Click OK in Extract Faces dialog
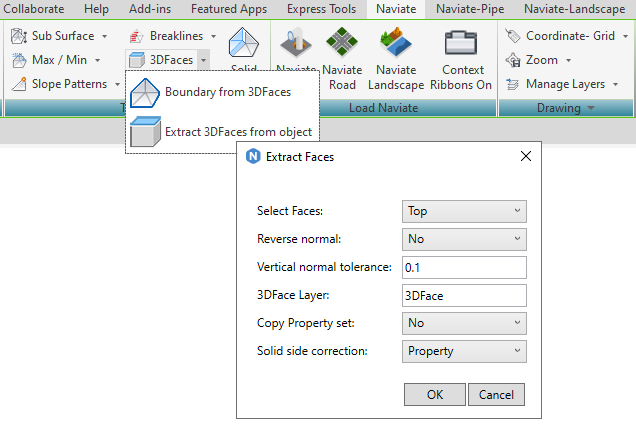This screenshot has width=636, height=424. pyautogui.click(x=435, y=394)
